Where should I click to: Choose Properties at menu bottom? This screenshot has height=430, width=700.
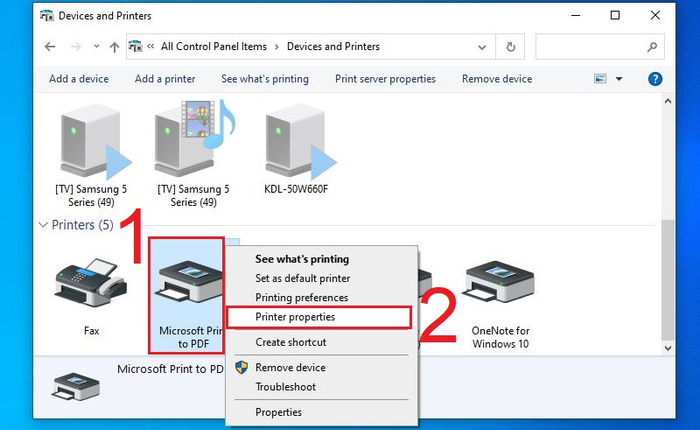(x=278, y=412)
